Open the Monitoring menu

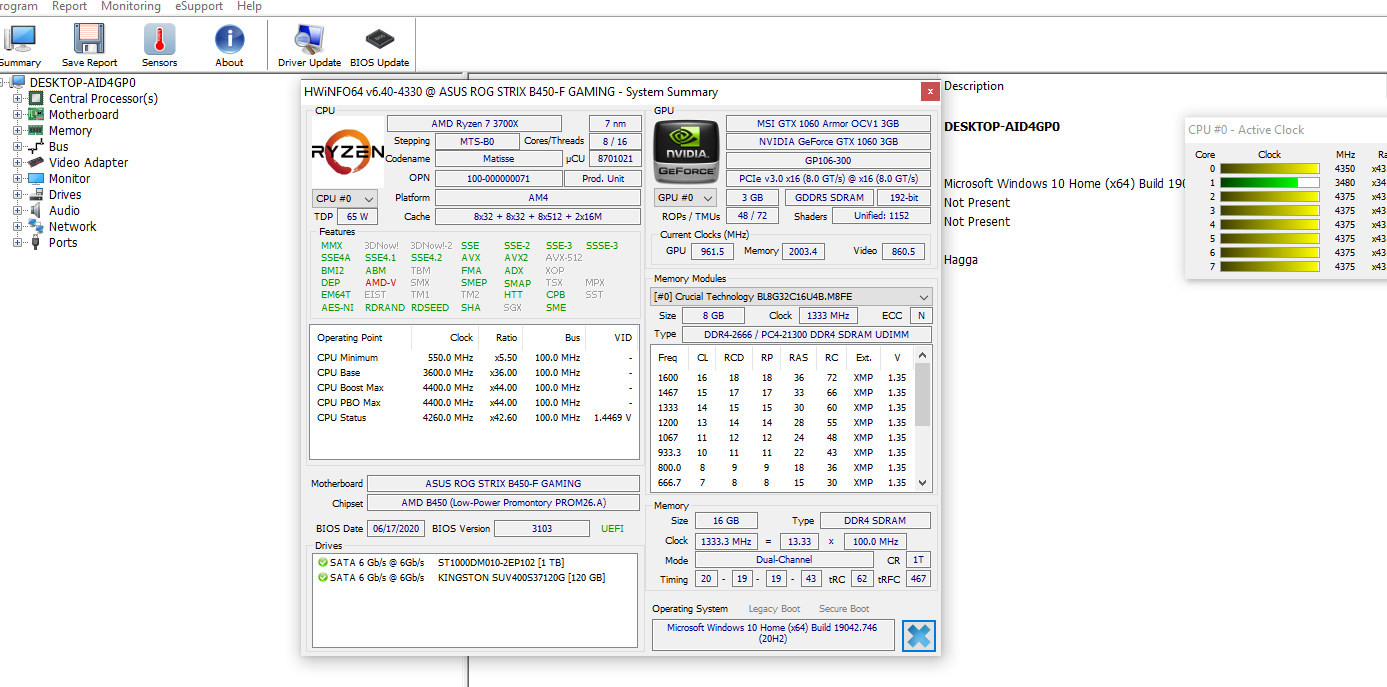131,6
